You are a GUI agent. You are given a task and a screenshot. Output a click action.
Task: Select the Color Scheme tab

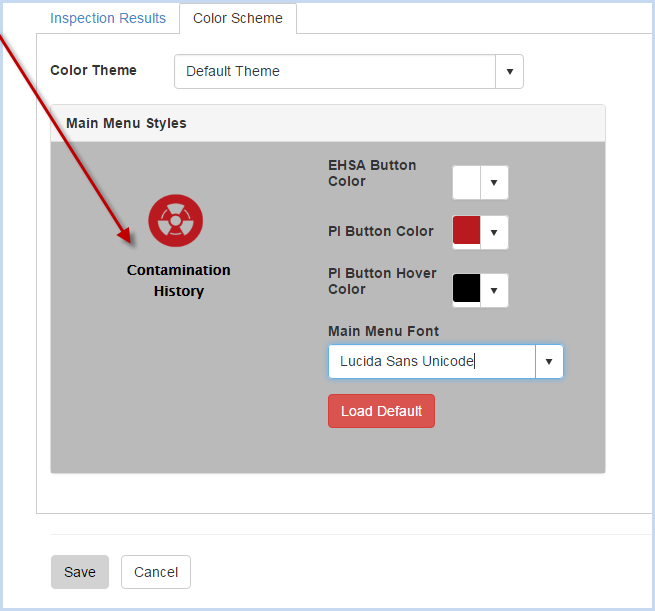coord(238,18)
